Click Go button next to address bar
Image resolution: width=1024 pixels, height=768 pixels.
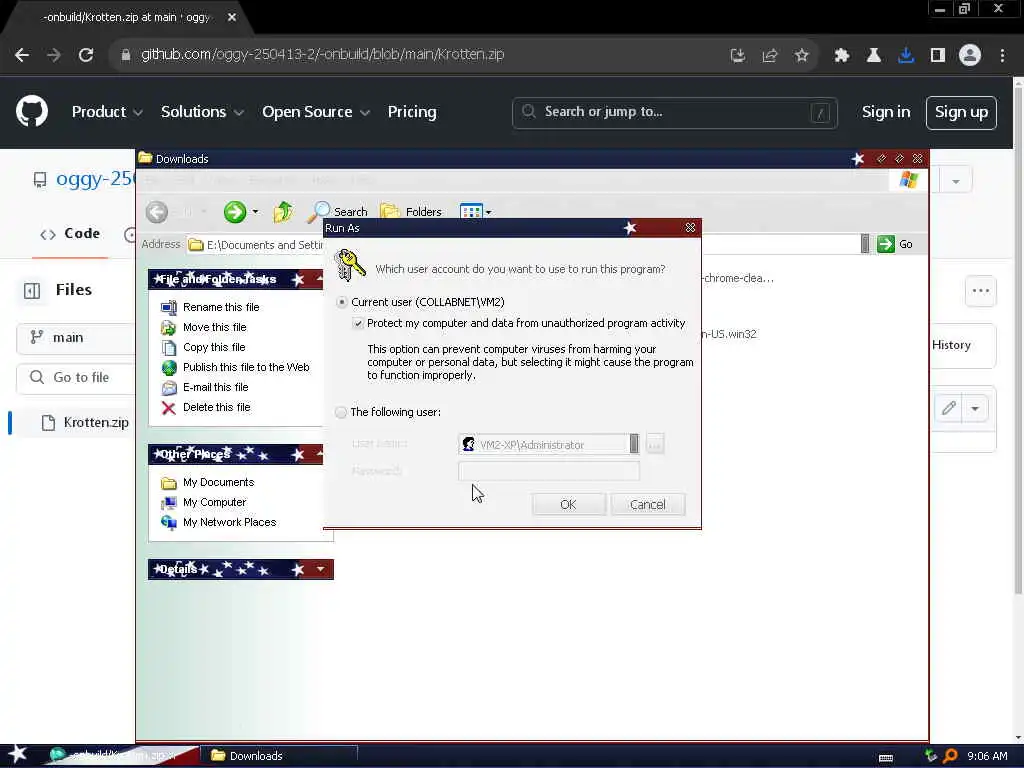point(895,244)
